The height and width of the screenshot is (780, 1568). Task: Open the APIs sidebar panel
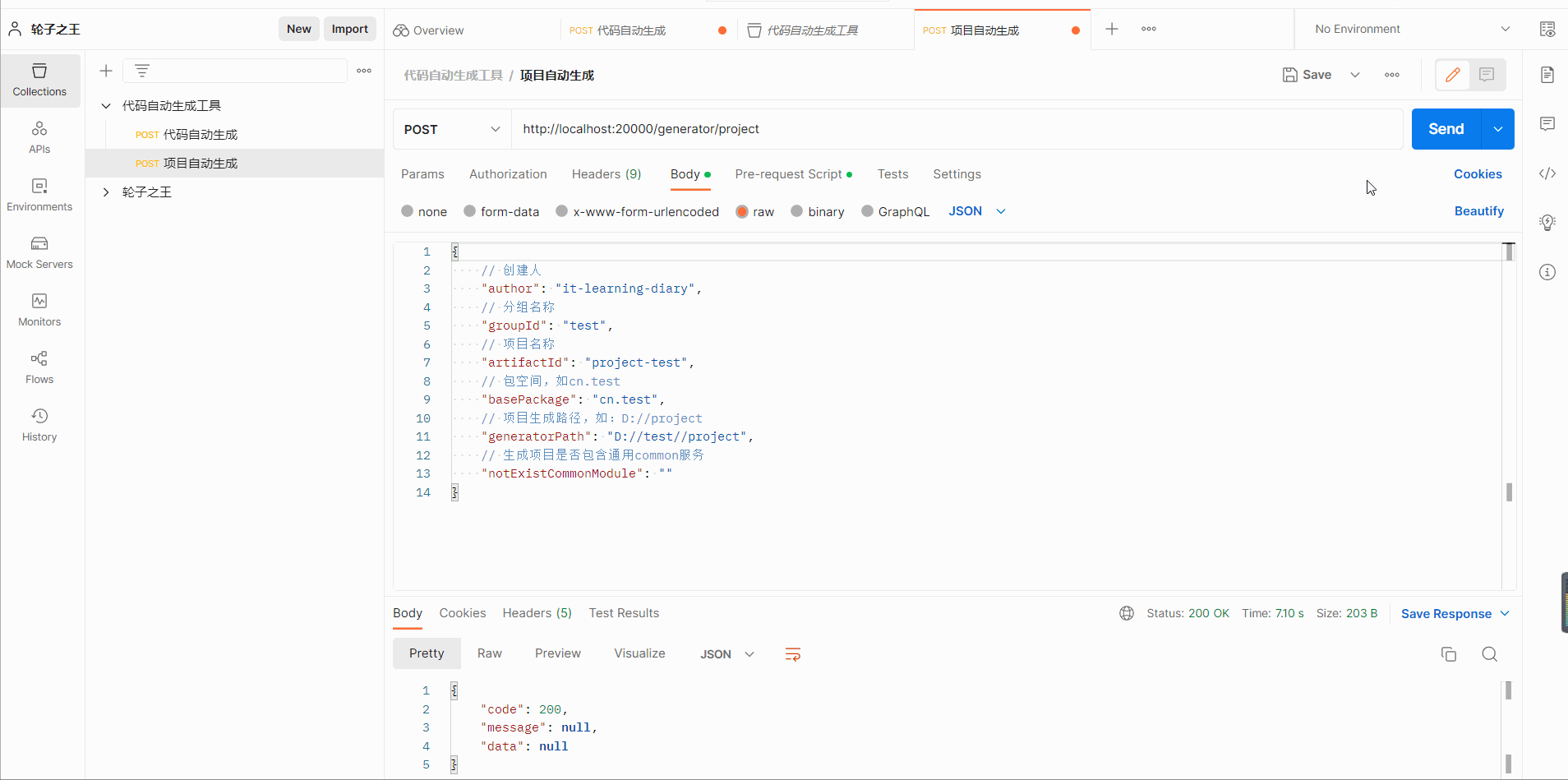pos(39,138)
